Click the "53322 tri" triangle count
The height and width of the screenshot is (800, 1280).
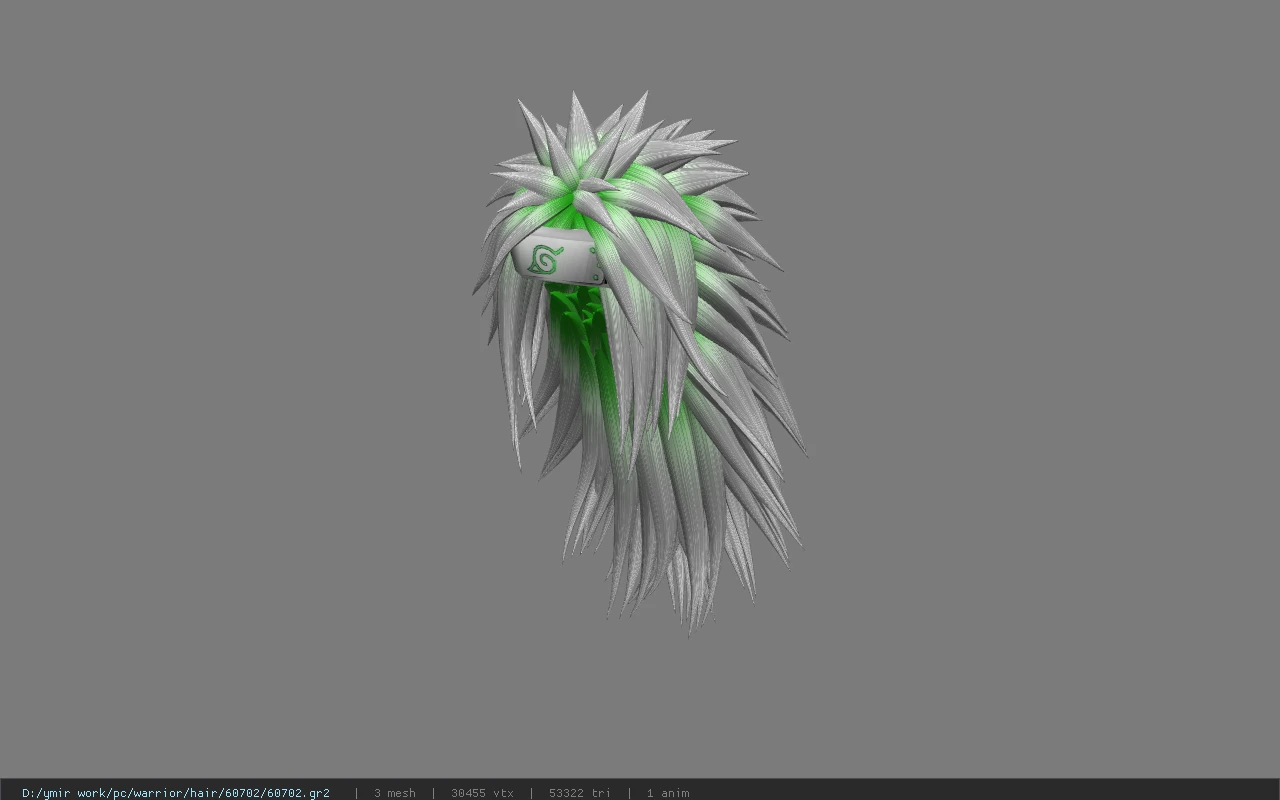[580, 793]
